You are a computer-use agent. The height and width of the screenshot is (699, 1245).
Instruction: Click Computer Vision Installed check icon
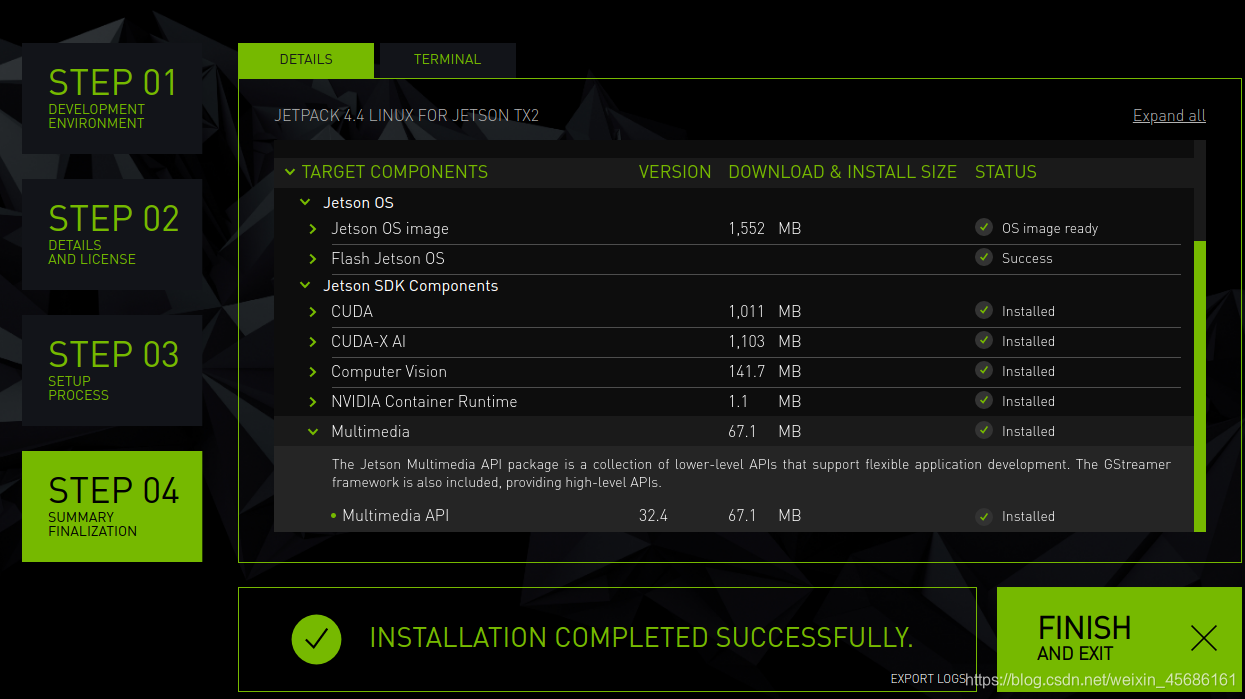984,370
